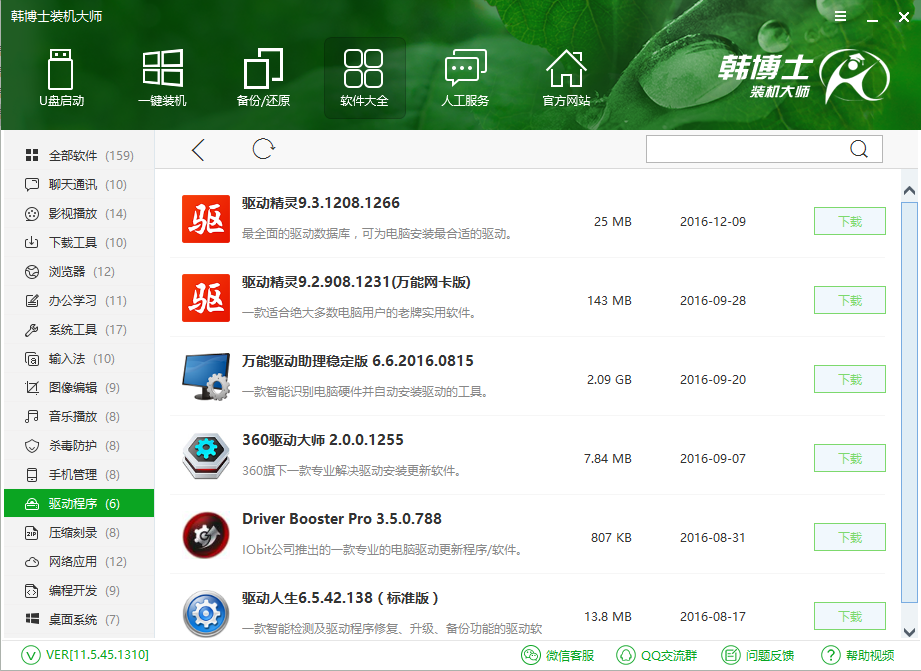Click inside the search input box
Screen dimensions: 921x671
760,148
